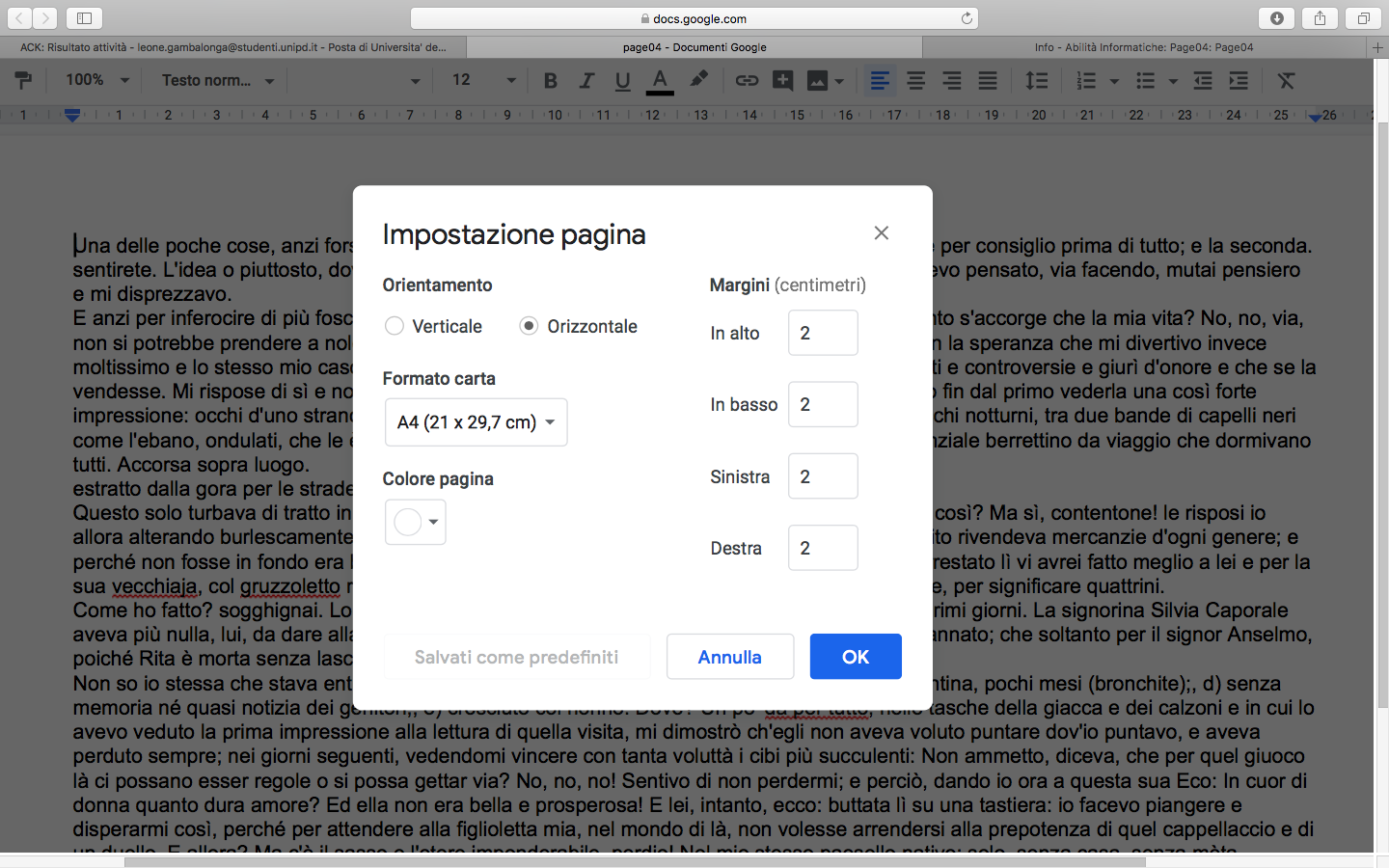Click the vertical document scrollbar
Screen dimensions: 1389x868
1382,415
